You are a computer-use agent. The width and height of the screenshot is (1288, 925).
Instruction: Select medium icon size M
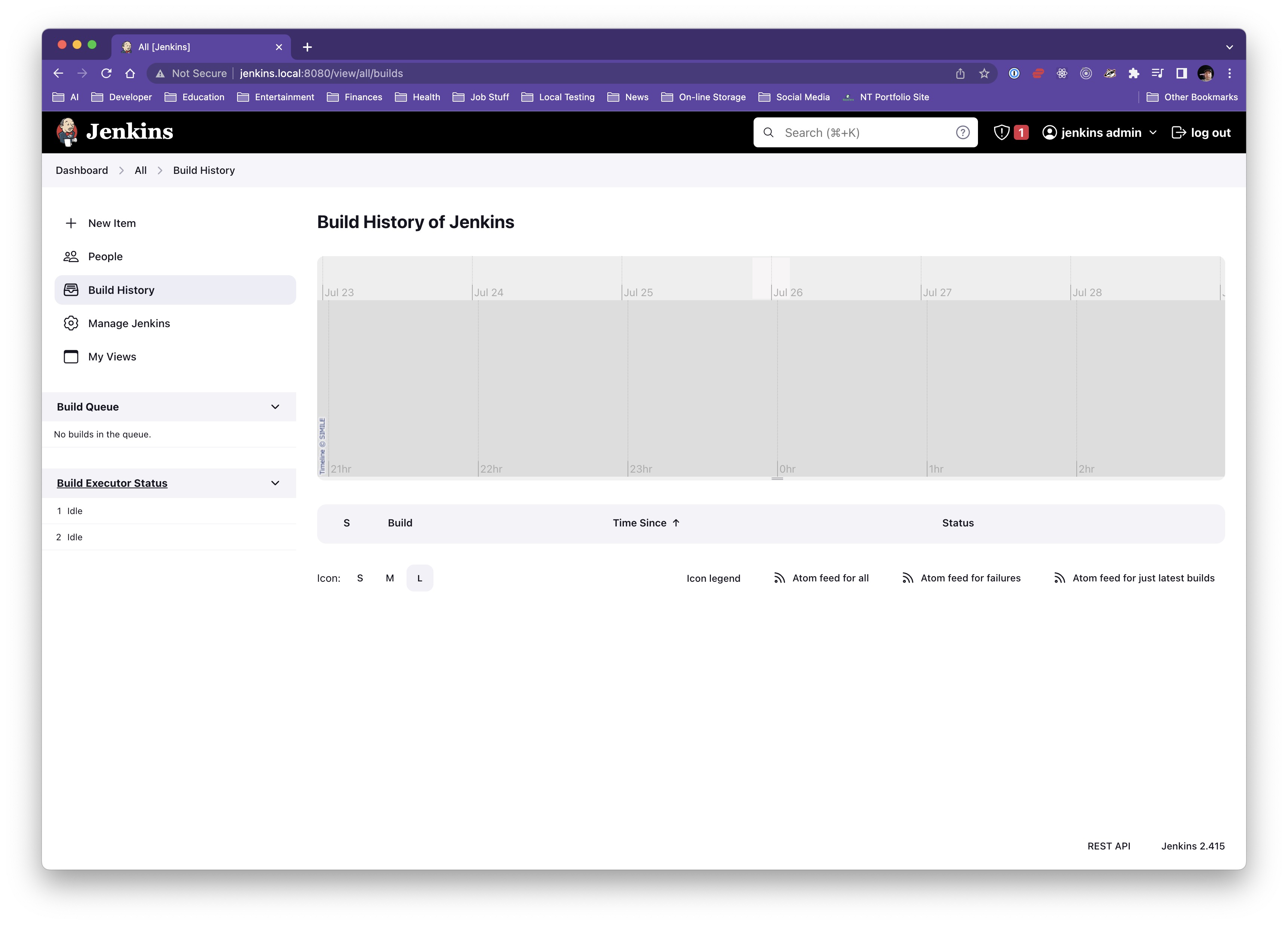point(390,578)
